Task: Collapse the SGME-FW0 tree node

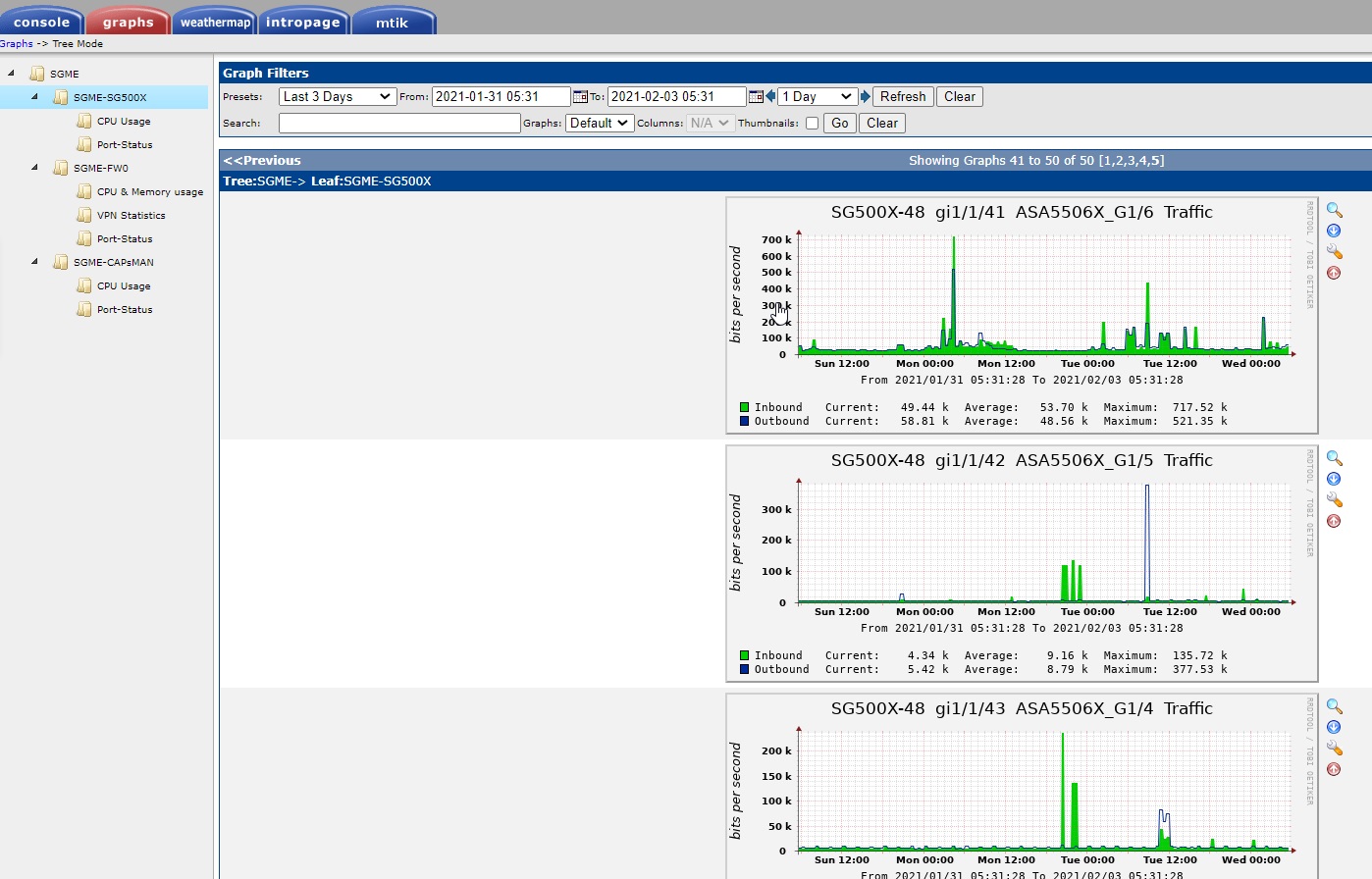Action: point(34,167)
